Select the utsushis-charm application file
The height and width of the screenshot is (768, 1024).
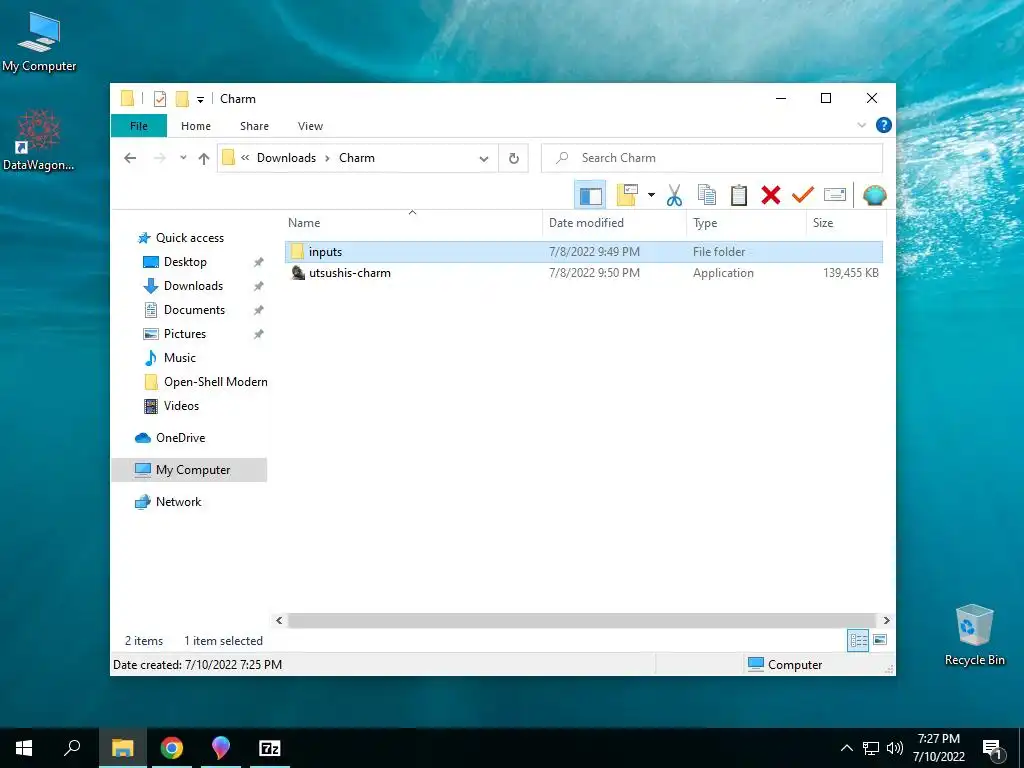584,273
